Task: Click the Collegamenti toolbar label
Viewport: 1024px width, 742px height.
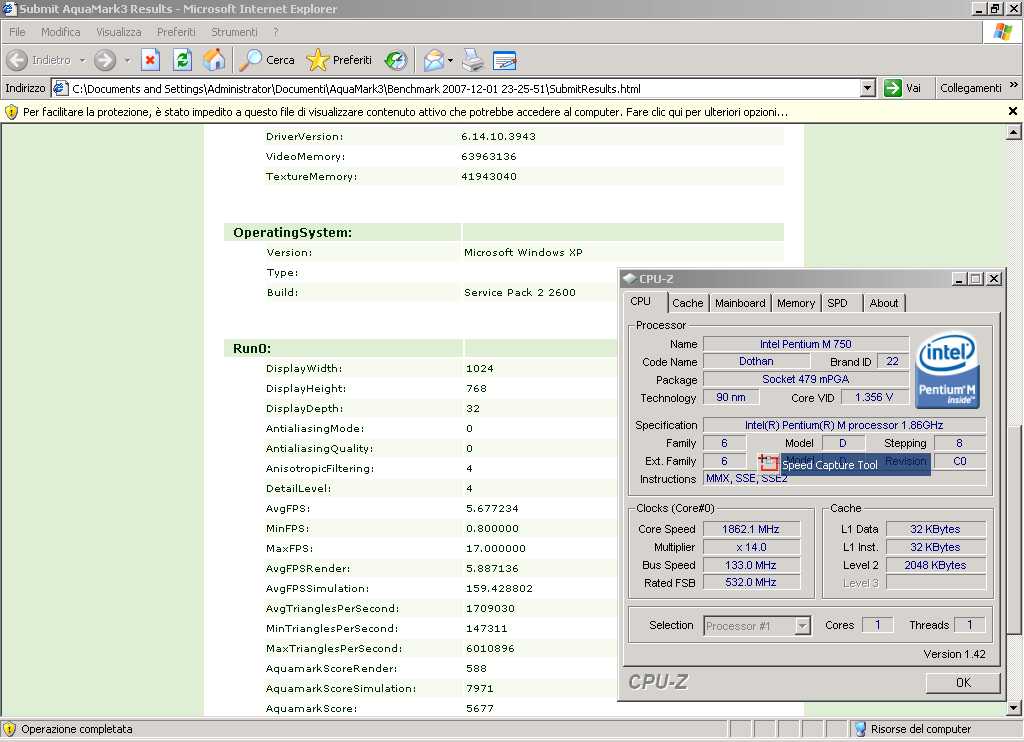Action: click(970, 88)
